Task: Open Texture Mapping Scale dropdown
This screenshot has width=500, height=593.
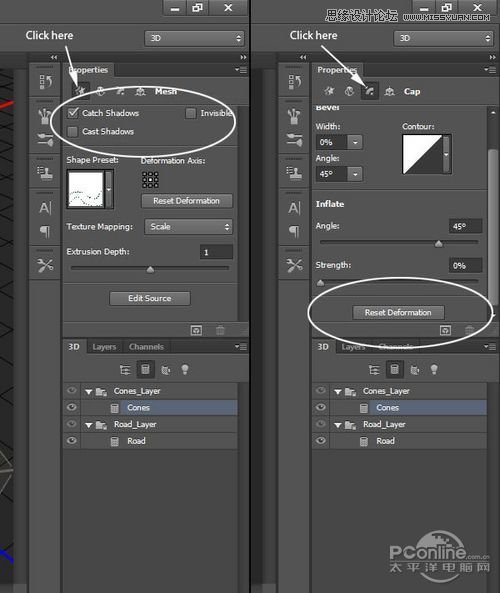Action: [188, 227]
